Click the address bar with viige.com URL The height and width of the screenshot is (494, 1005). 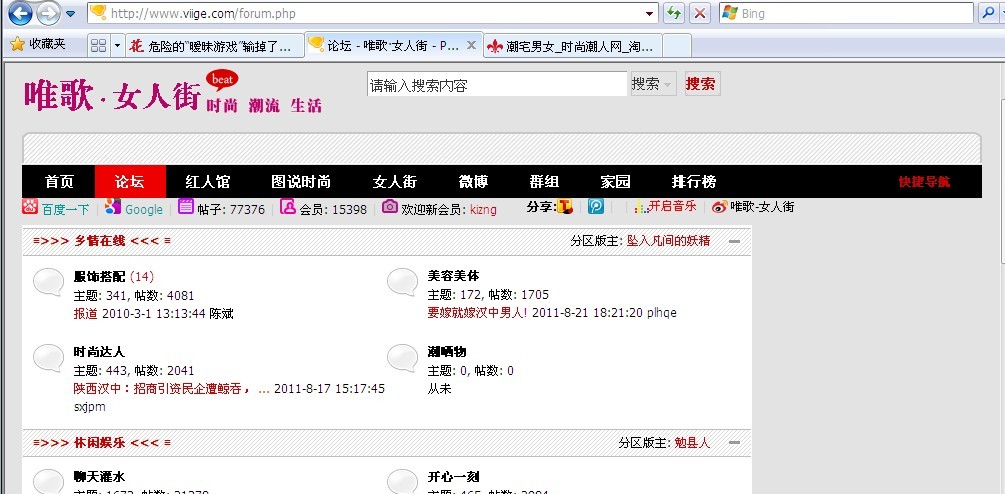[372, 13]
